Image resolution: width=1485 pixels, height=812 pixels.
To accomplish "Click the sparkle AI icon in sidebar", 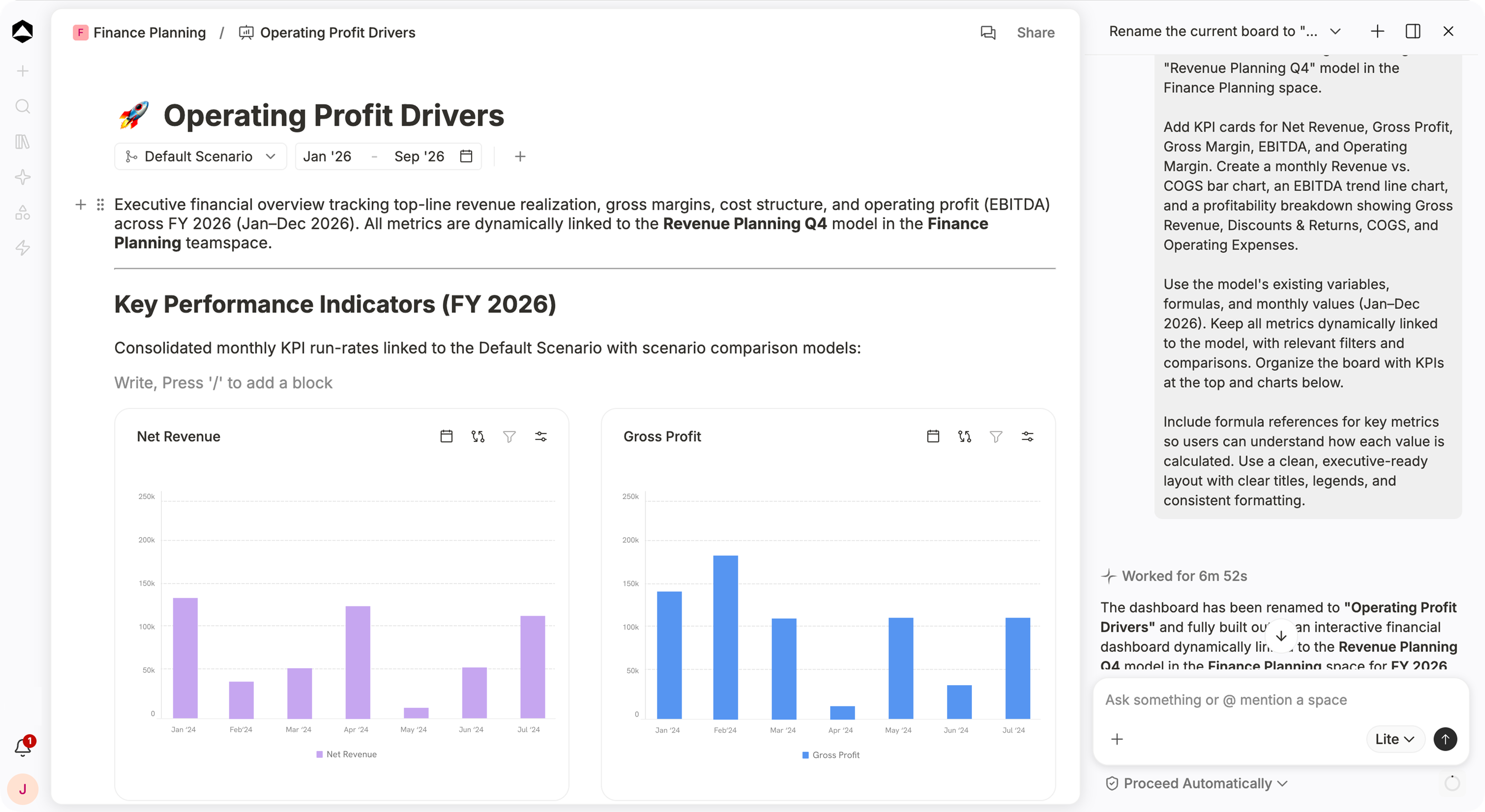I will point(23,177).
